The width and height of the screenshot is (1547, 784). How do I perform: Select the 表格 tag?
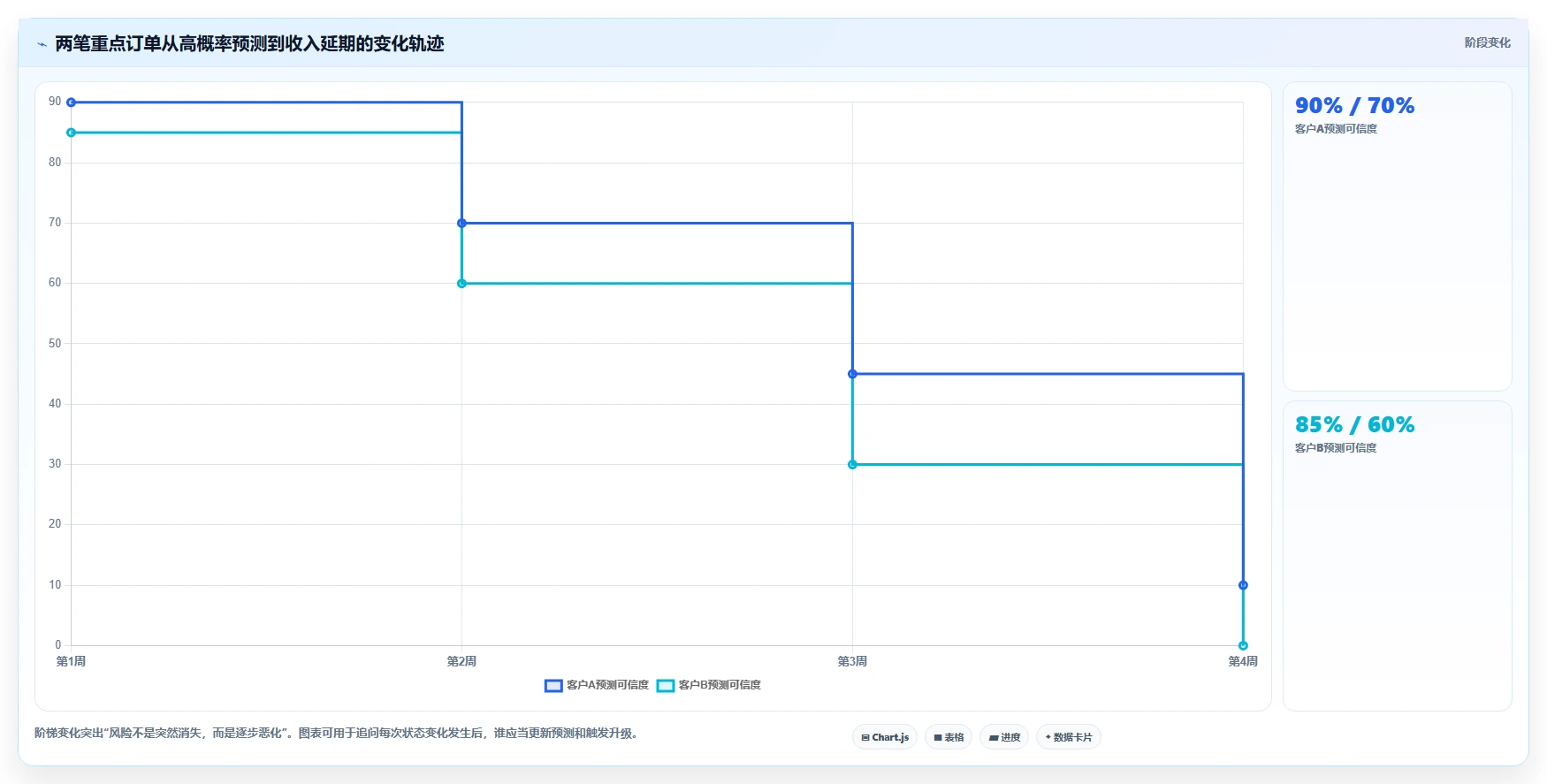(949, 737)
